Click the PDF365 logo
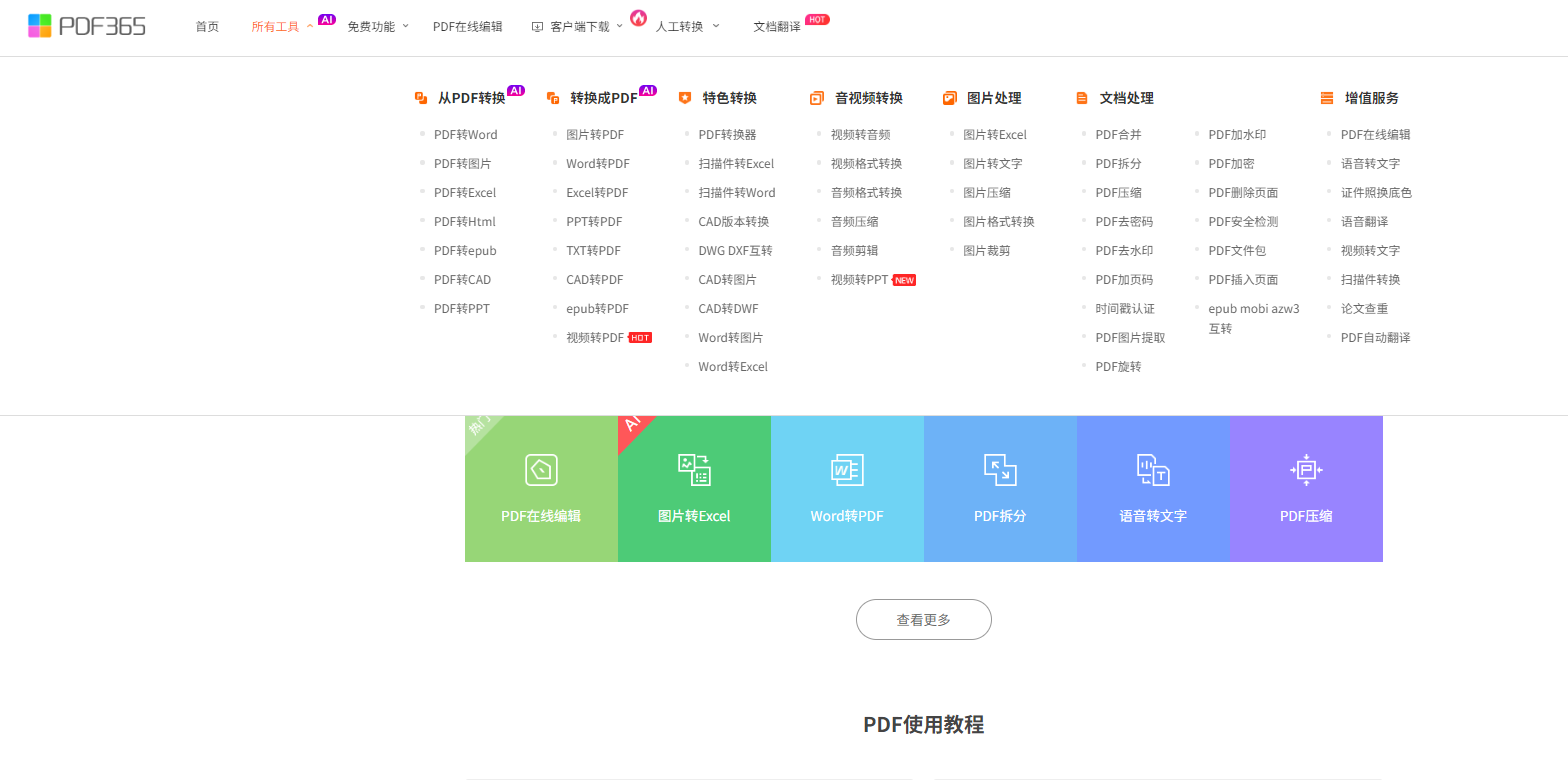The image size is (1568, 780). 87,26
